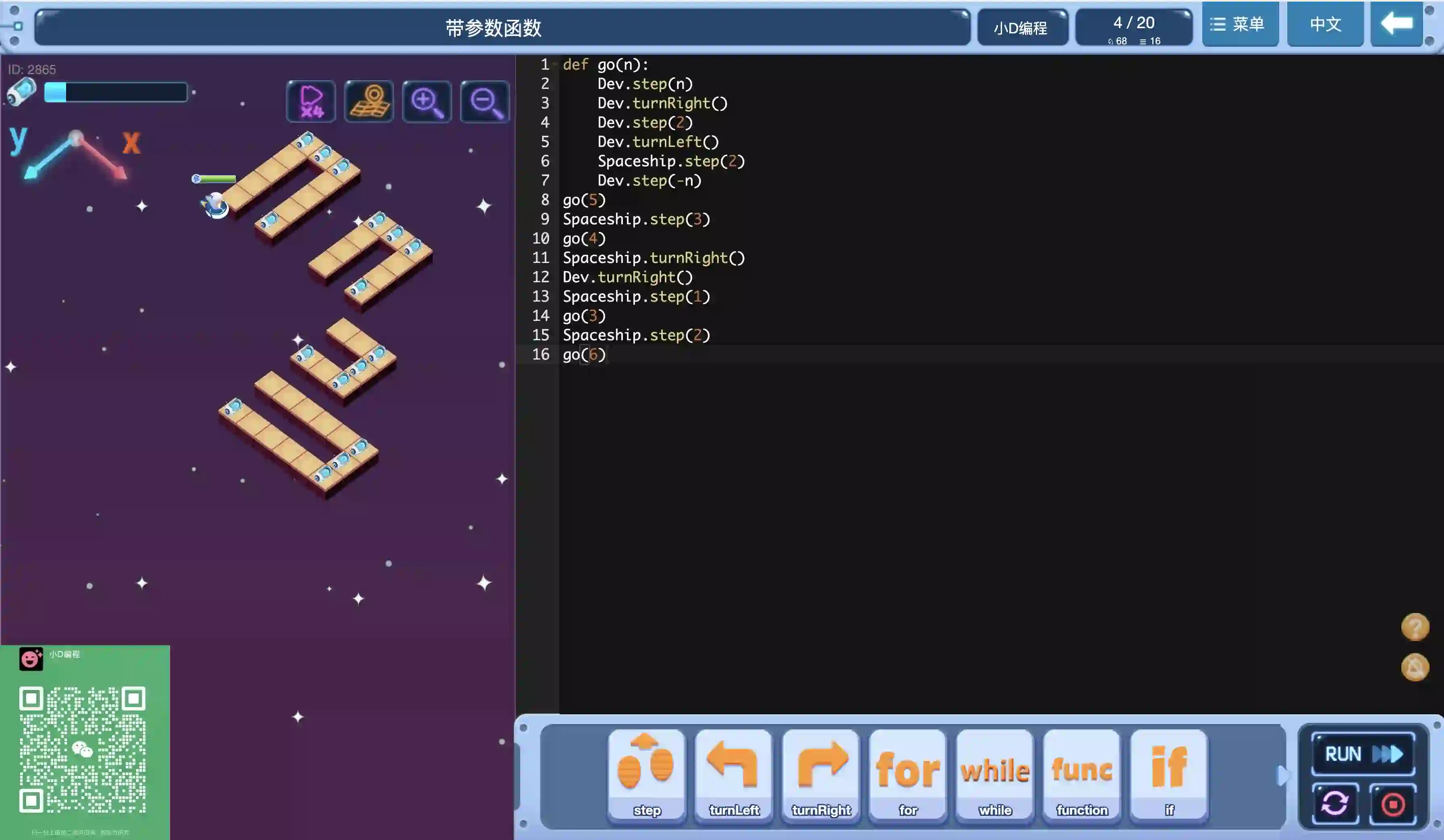The width and height of the screenshot is (1444, 840).
Task: Open the 菜单 menu
Action: (x=1239, y=24)
